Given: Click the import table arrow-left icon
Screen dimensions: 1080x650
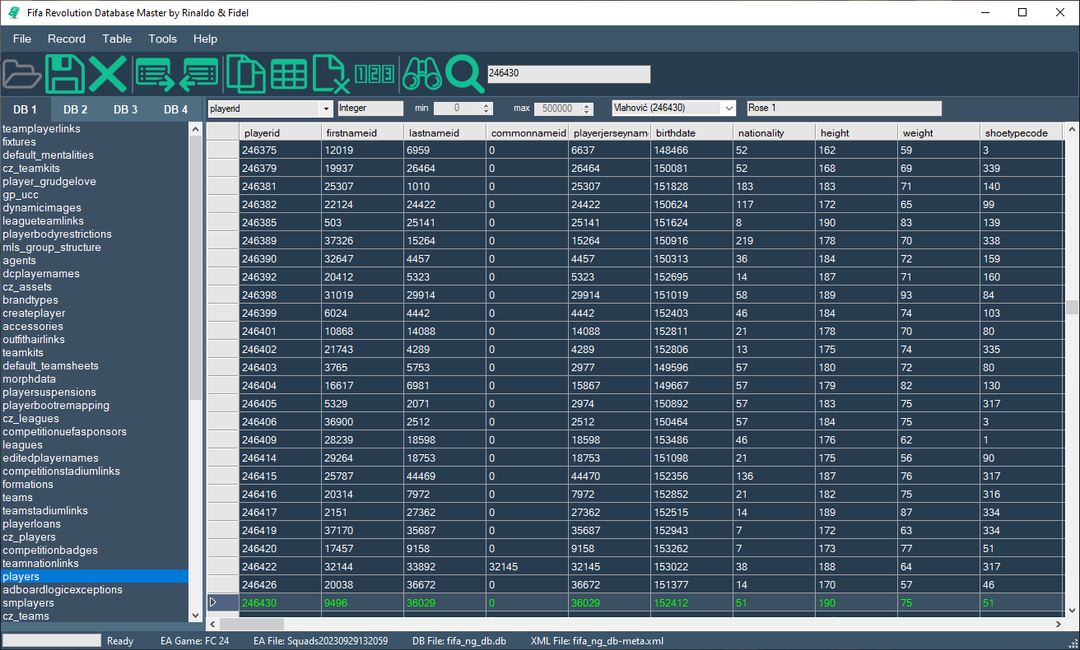Looking at the screenshot, I should click(200, 74).
